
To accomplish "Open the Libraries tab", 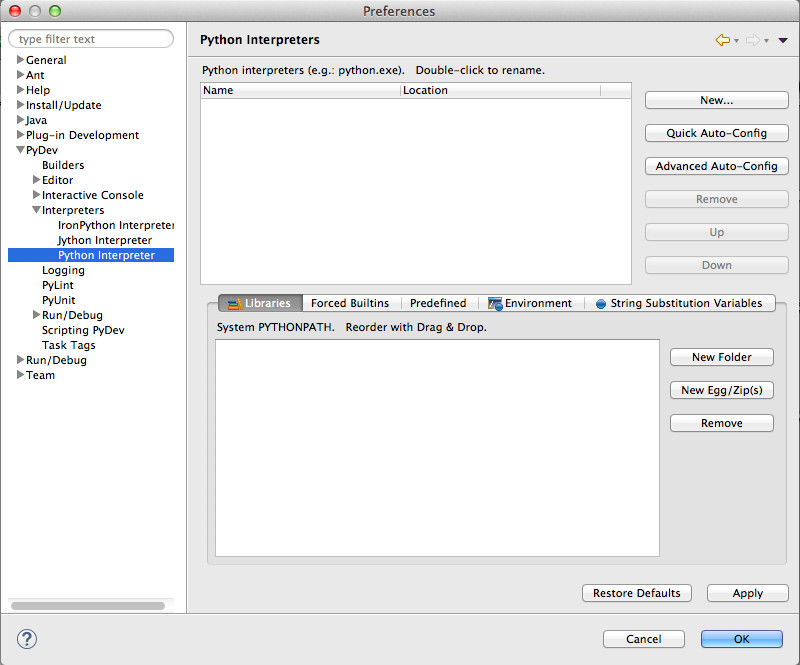I will [260, 303].
